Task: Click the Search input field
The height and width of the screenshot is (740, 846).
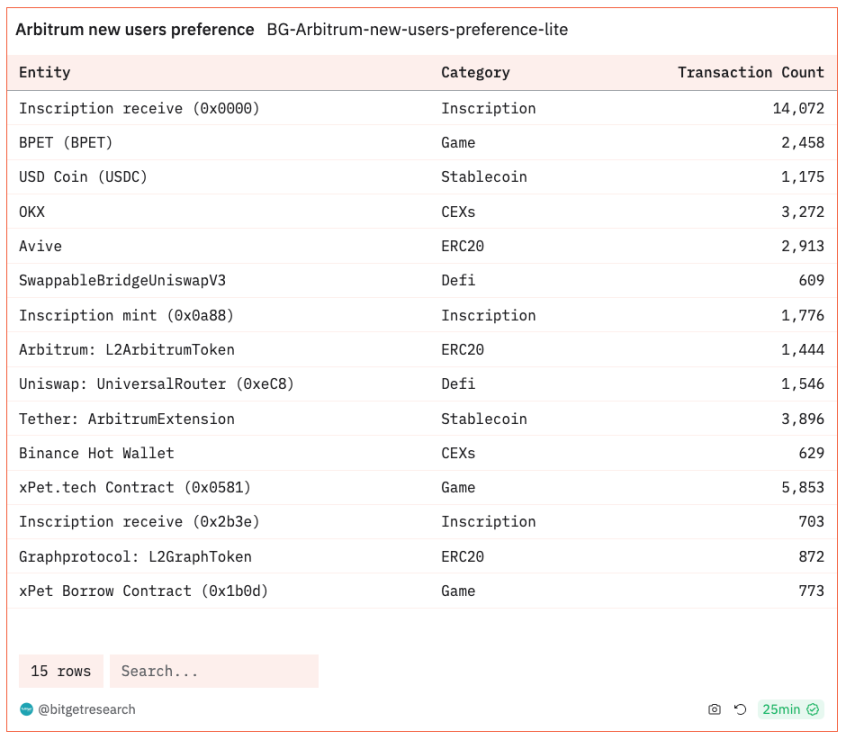Action: 214,671
